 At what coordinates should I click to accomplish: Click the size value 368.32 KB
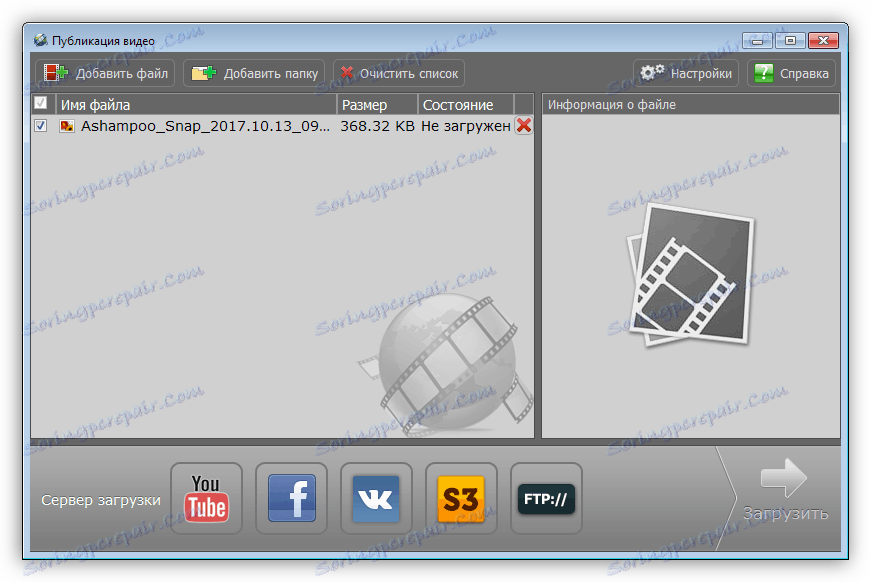pos(377,126)
